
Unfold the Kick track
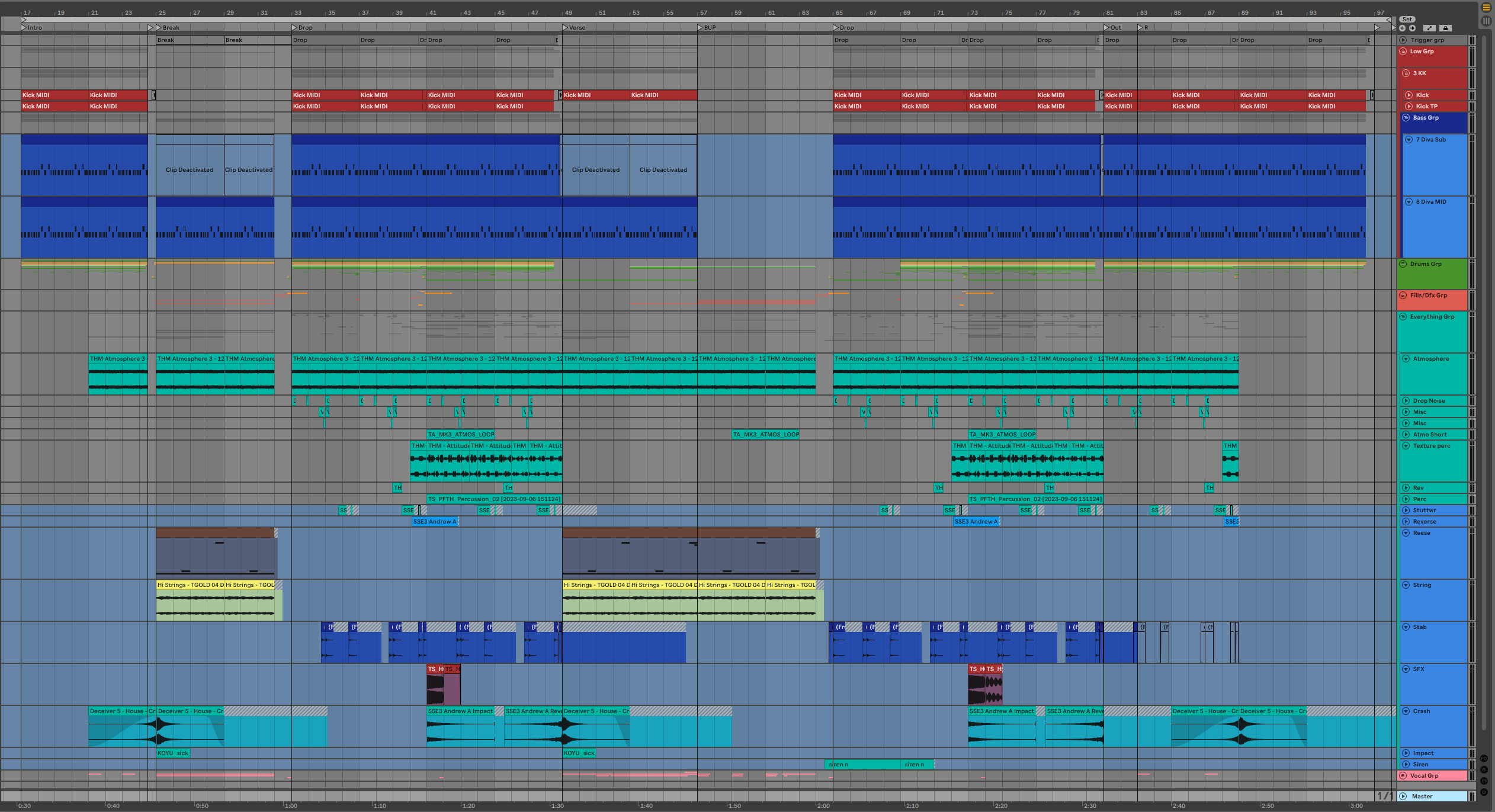pyautogui.click(x=1409, y=95)
